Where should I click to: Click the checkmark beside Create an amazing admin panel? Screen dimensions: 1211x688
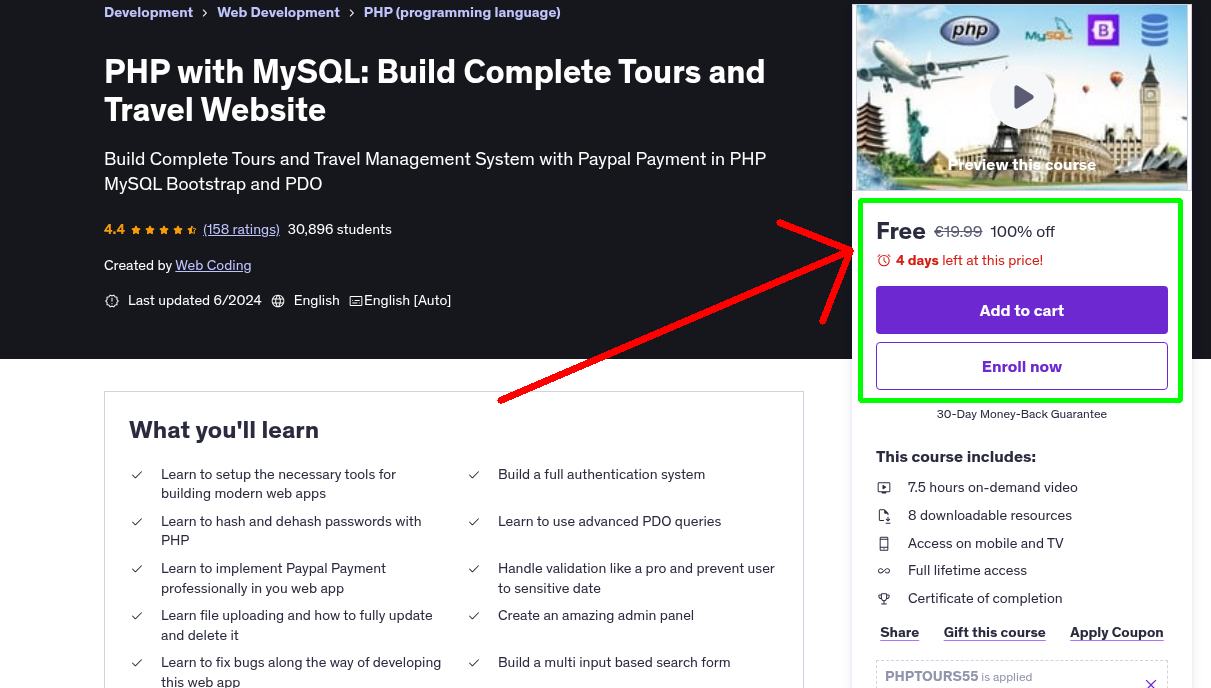(474, 616)
